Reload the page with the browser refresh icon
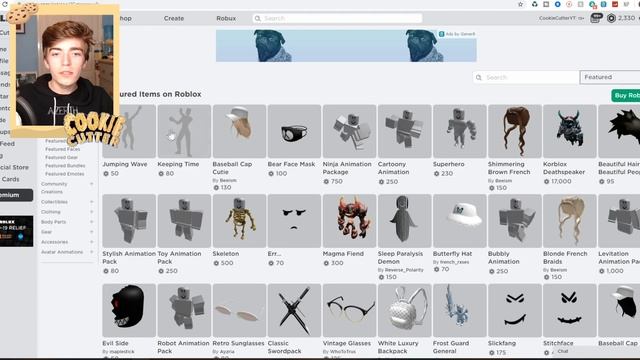 (x=5, y=4)
